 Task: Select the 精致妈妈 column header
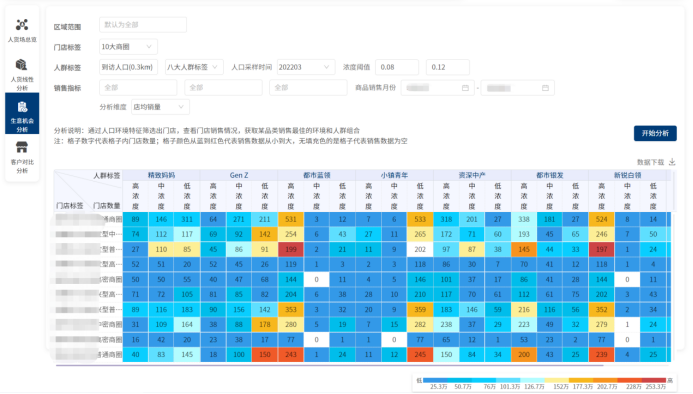point(161,175)
